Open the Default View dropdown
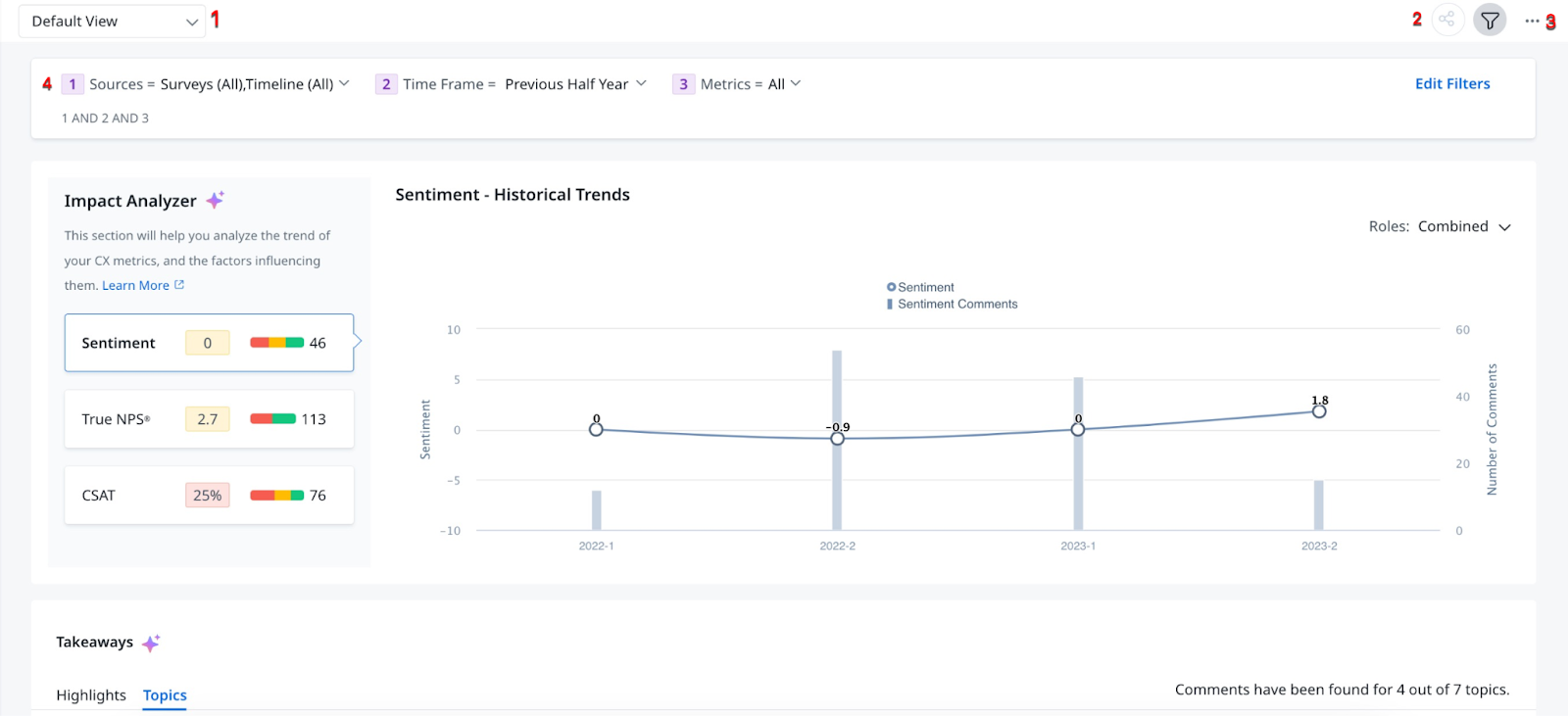Screen dimensions: 1568x716 (112, 22)
